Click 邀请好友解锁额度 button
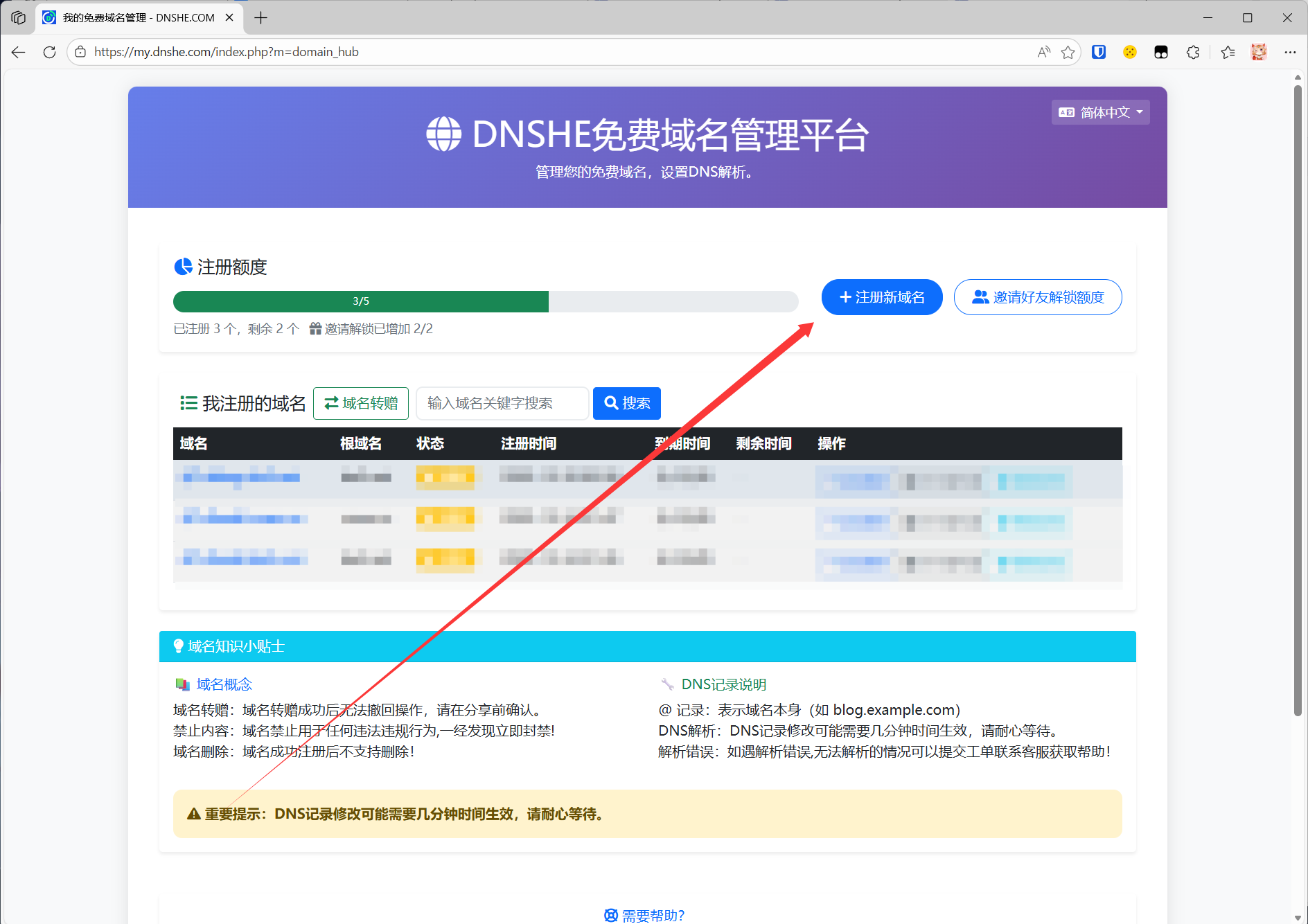1308x924 pixels. point(1037,297)
